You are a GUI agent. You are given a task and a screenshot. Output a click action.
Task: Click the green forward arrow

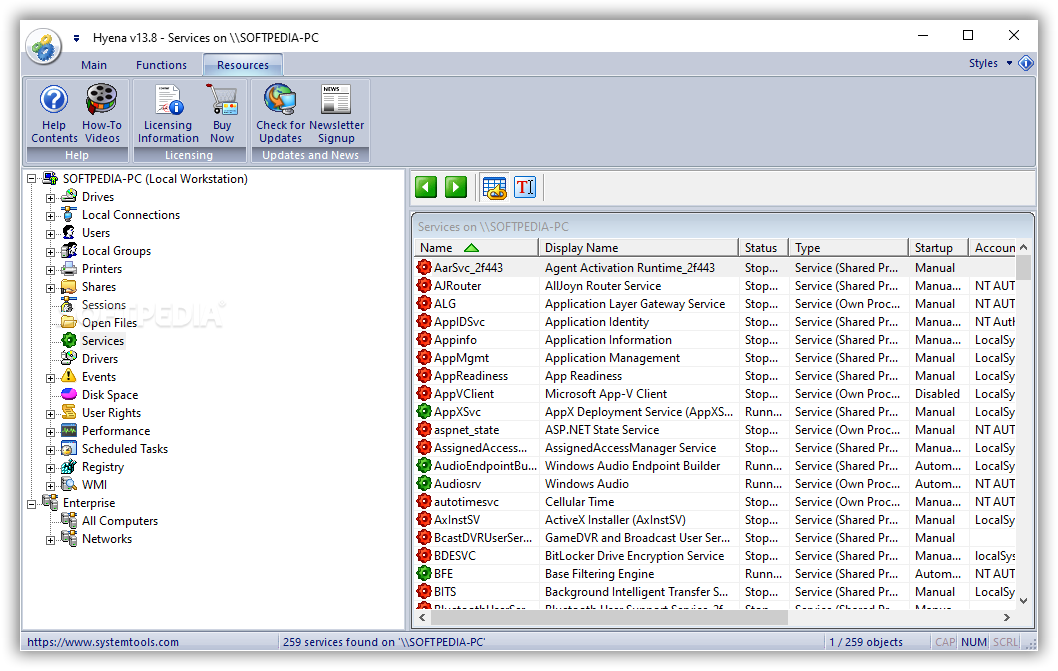(x=456, y=187)
